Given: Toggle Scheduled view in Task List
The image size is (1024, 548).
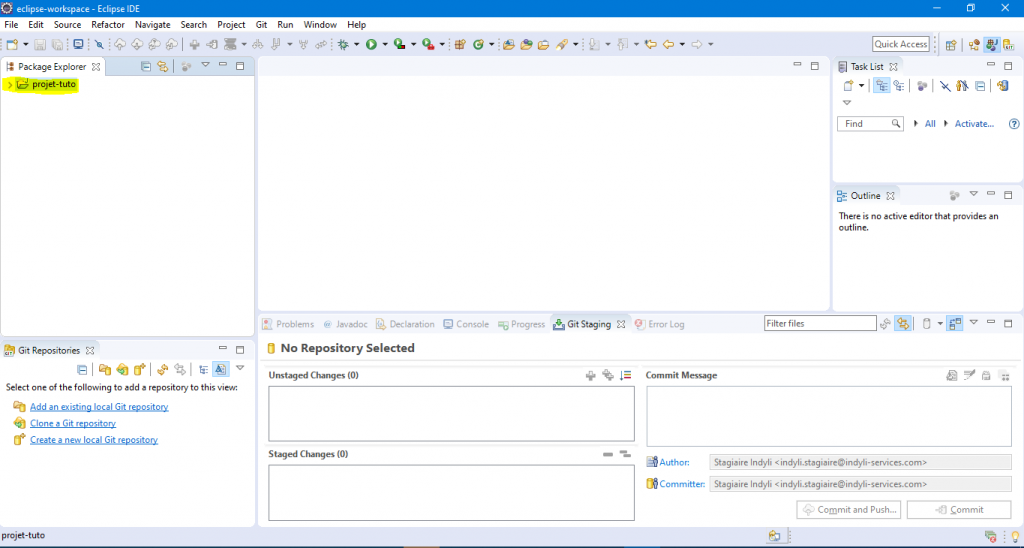Looking at the screenshot, I should (x=899, y=86).
